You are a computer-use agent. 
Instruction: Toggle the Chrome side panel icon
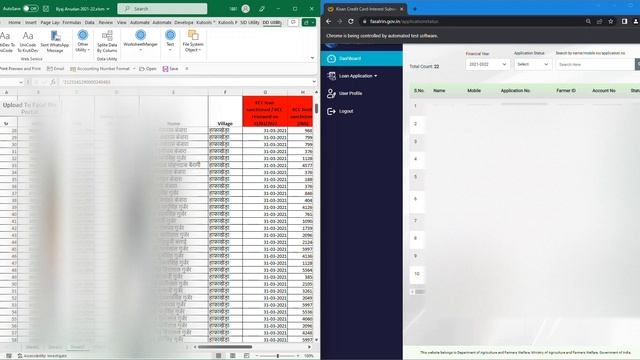coord(624,21)
